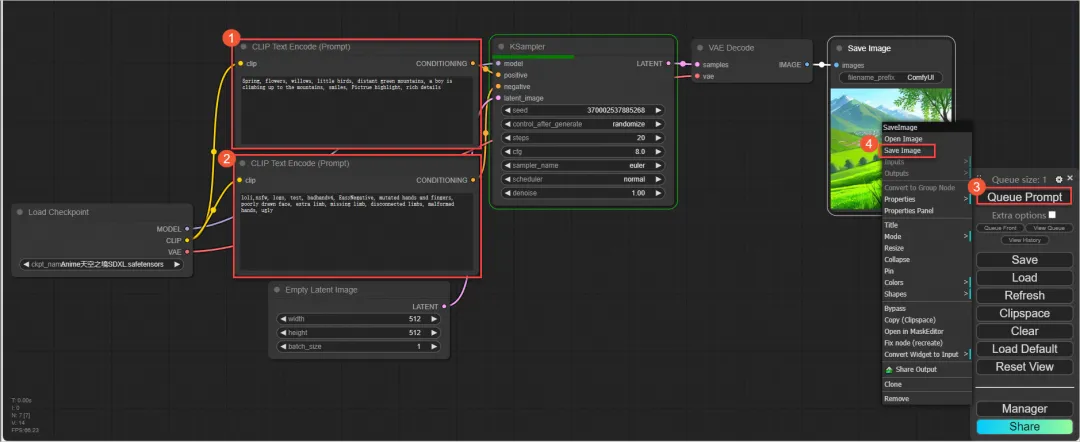Click Save Image node's title dot

click(839, 48)
